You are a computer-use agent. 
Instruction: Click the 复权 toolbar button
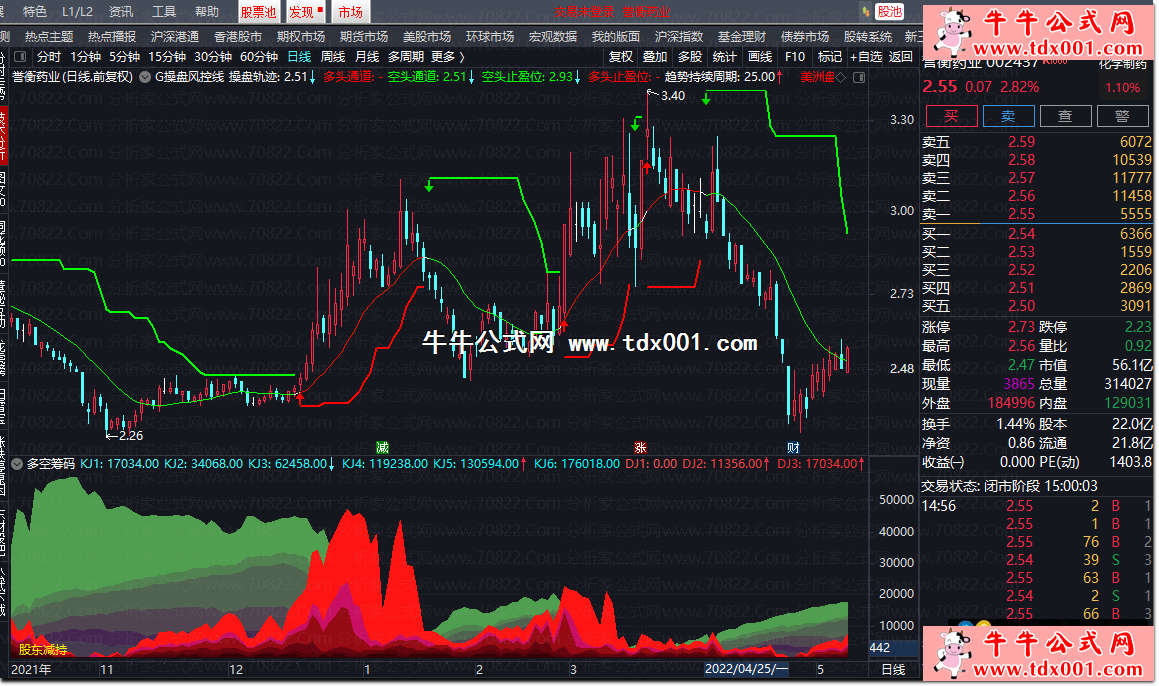pos(621,56)
